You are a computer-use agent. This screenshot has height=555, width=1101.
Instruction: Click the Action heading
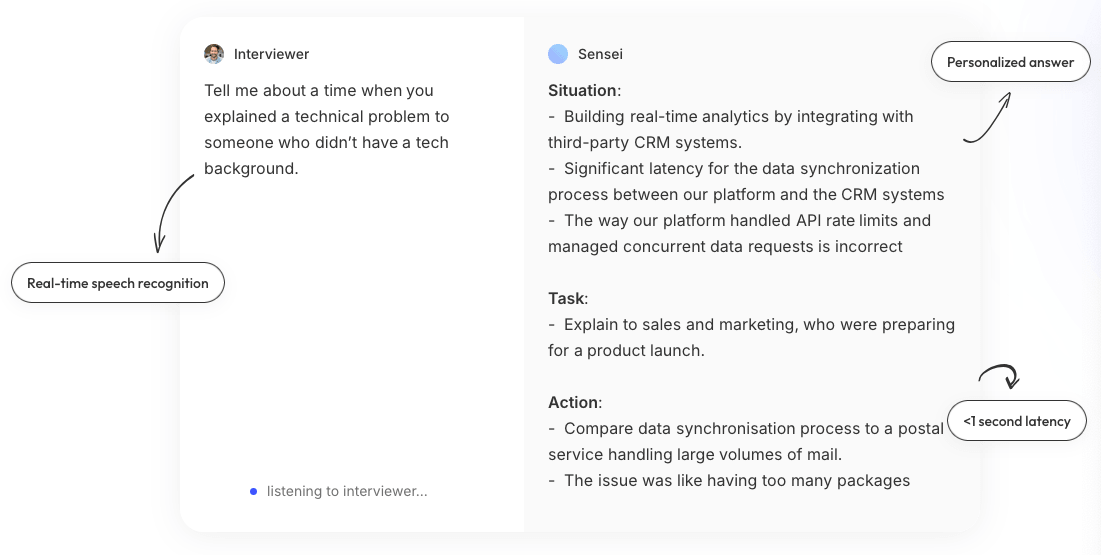click(574, 402)
